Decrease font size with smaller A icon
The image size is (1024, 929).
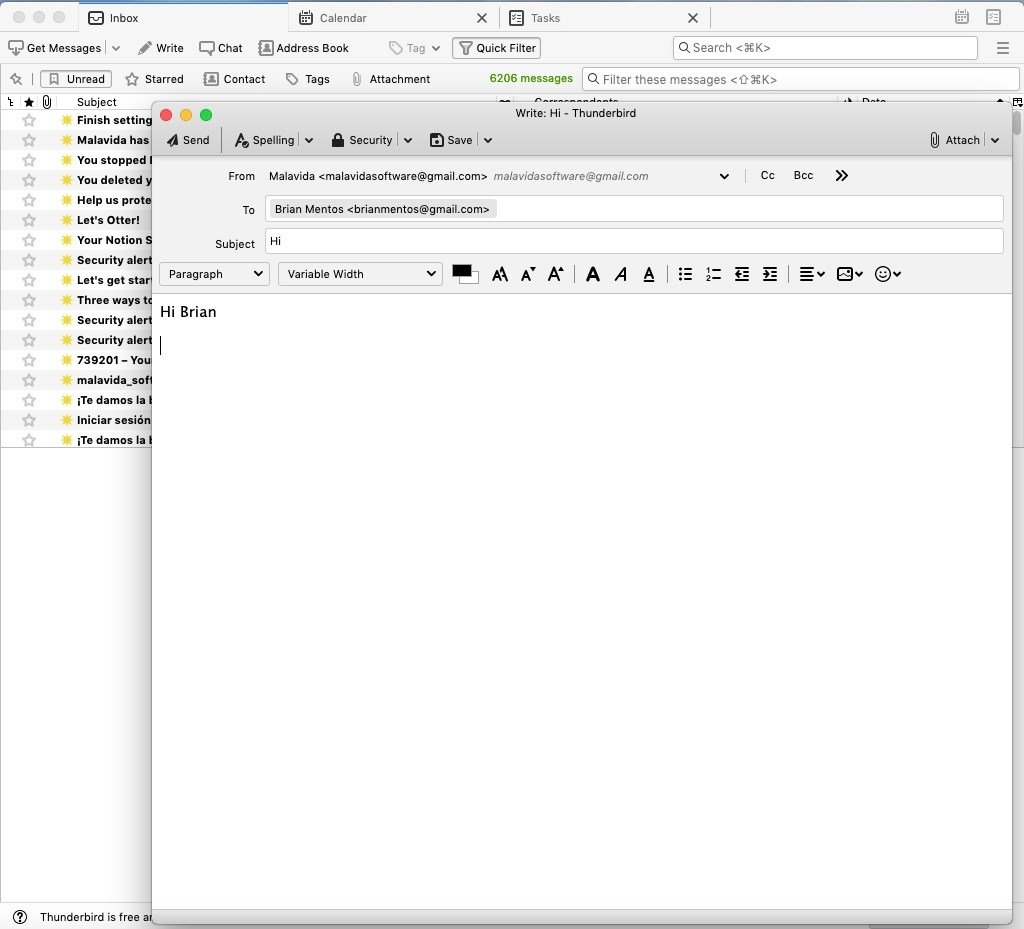coord(528,274)
